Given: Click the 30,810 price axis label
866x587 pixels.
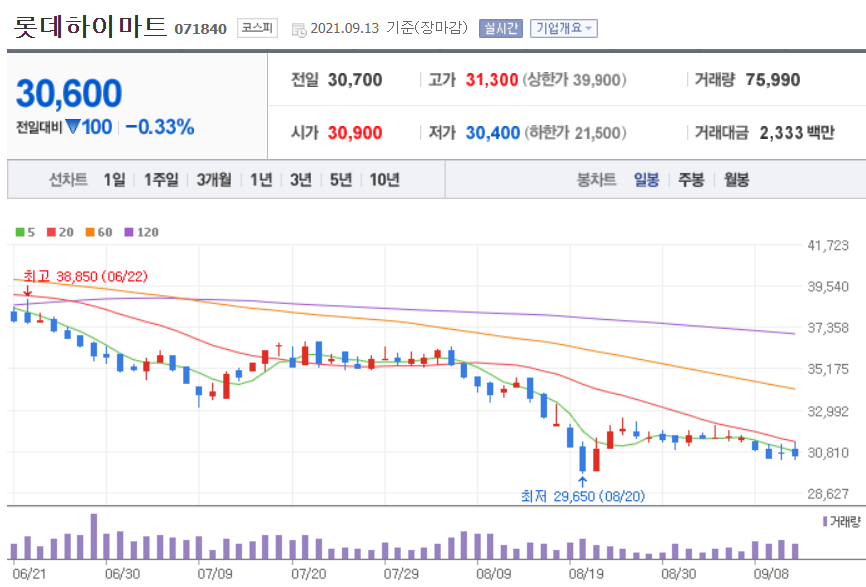Looking at the screenshot, I should [828, 453].
